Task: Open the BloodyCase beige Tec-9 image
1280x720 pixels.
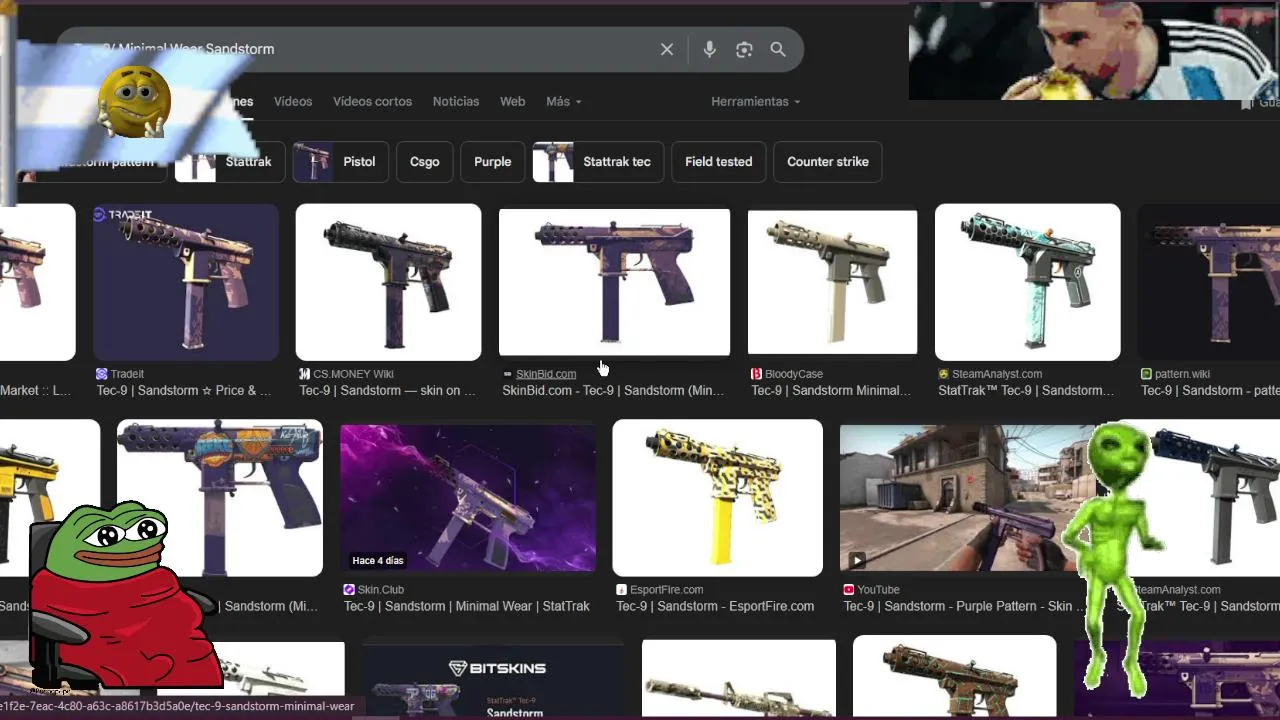Action: (832, 282)
